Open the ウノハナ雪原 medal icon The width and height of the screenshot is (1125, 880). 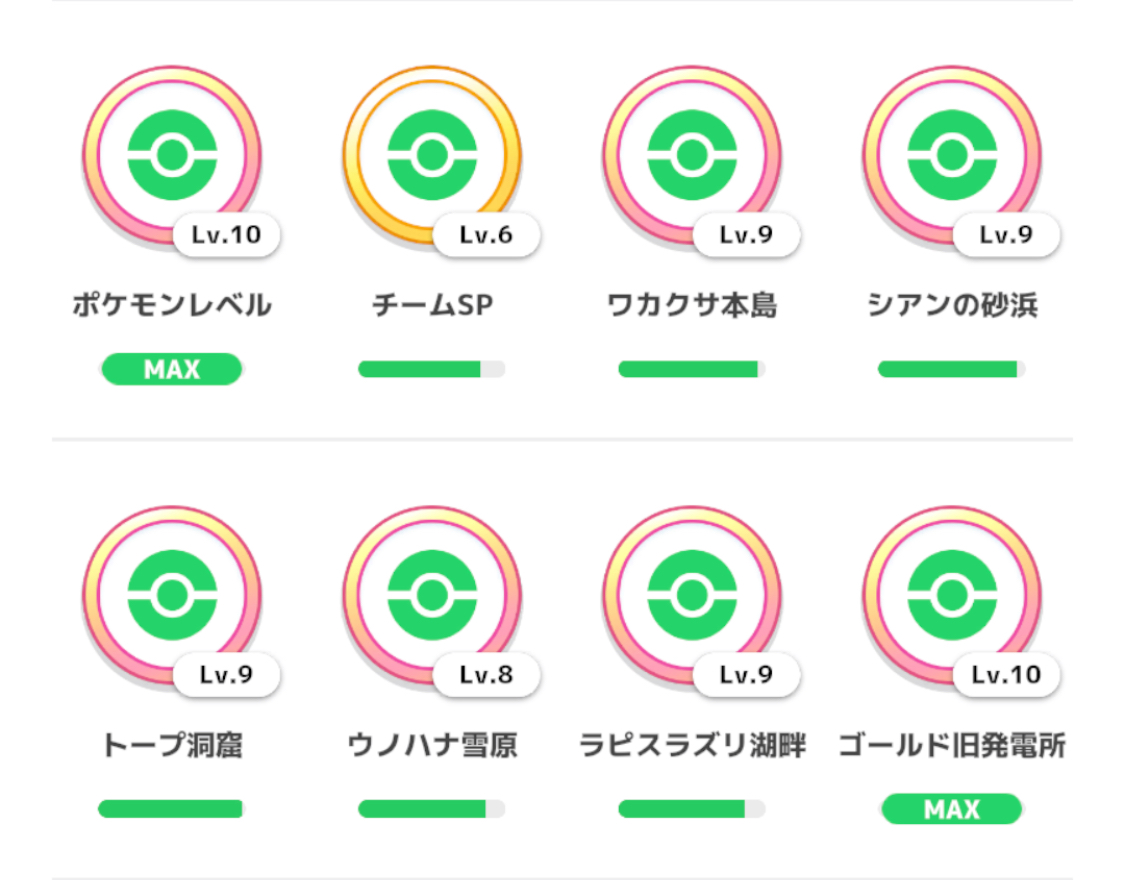[x=431, y=595]
